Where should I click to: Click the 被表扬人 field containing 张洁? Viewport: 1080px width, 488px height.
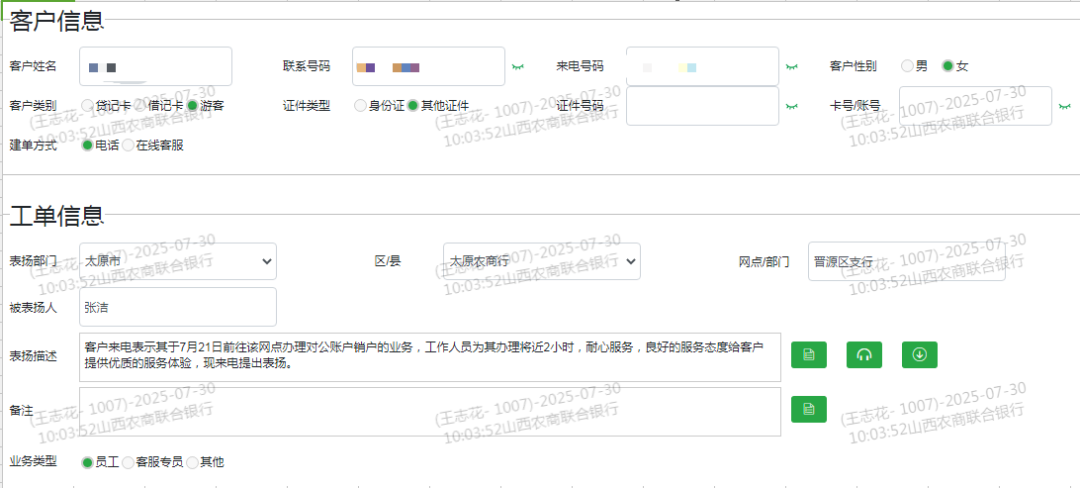(177, 307)
